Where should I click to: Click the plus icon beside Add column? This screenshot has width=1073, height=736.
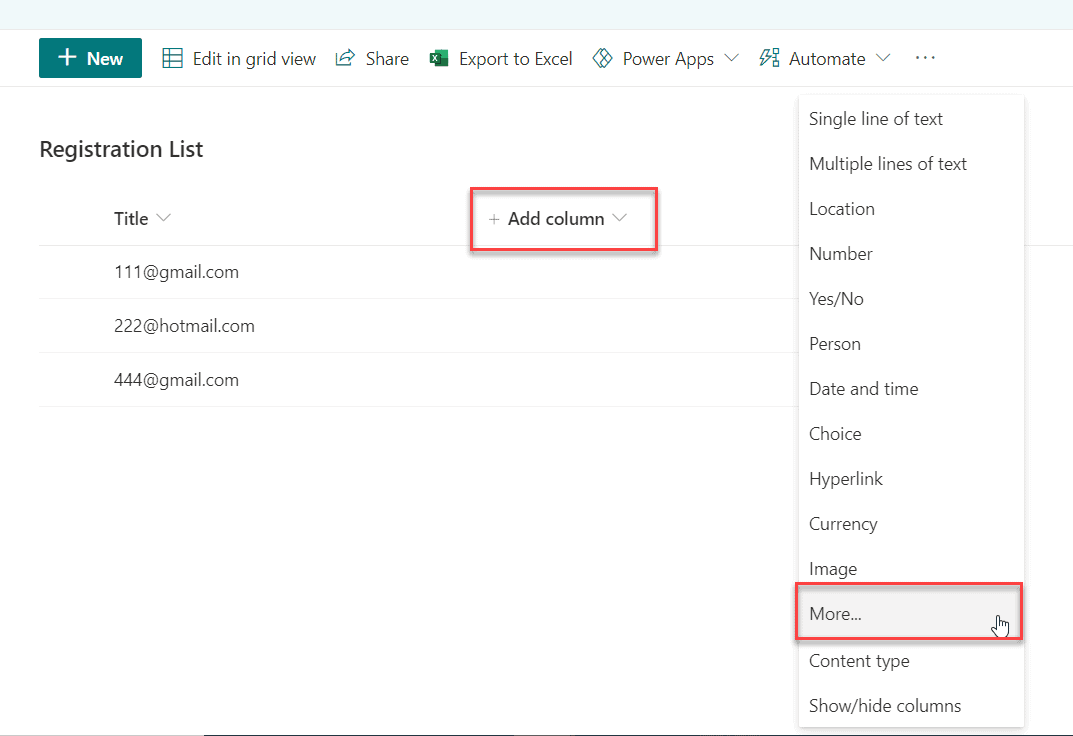(x=495, y=218)
